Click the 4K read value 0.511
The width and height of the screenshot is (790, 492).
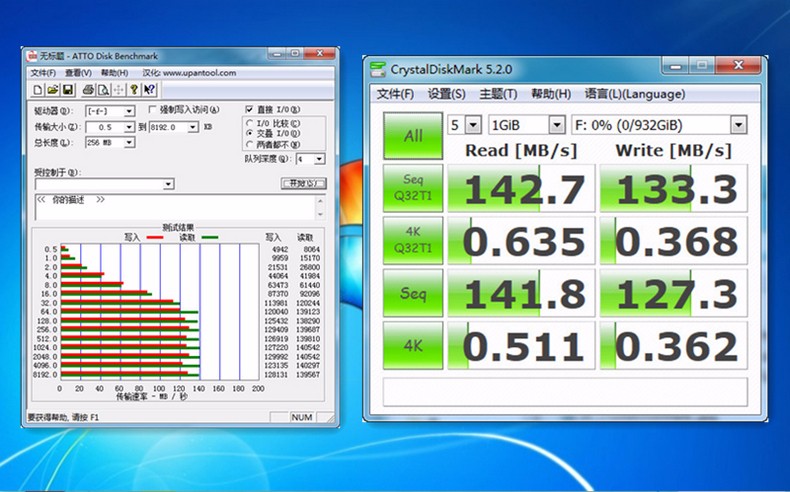coord(521,345)
